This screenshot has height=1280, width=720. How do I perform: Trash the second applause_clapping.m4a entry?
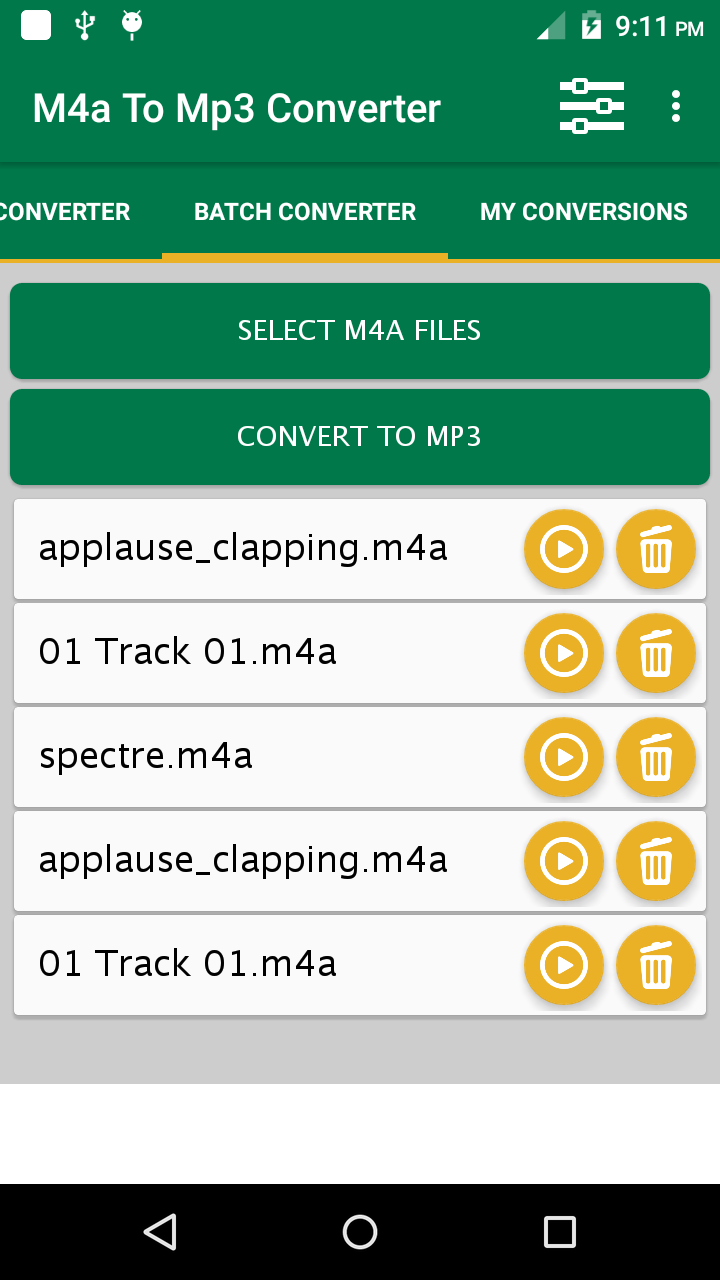coord(655,861)
